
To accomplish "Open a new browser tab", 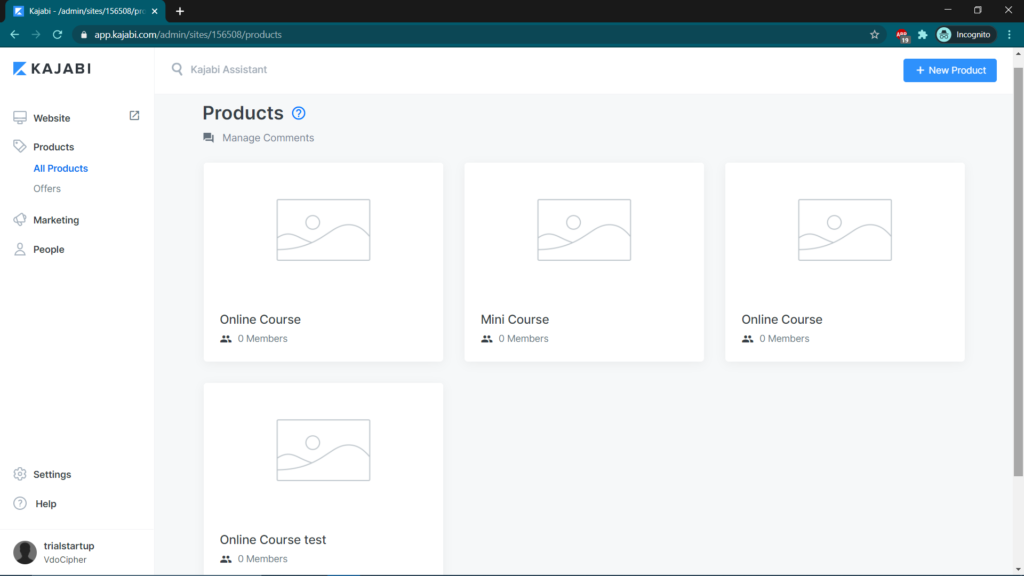I will (x=180, y=11).
